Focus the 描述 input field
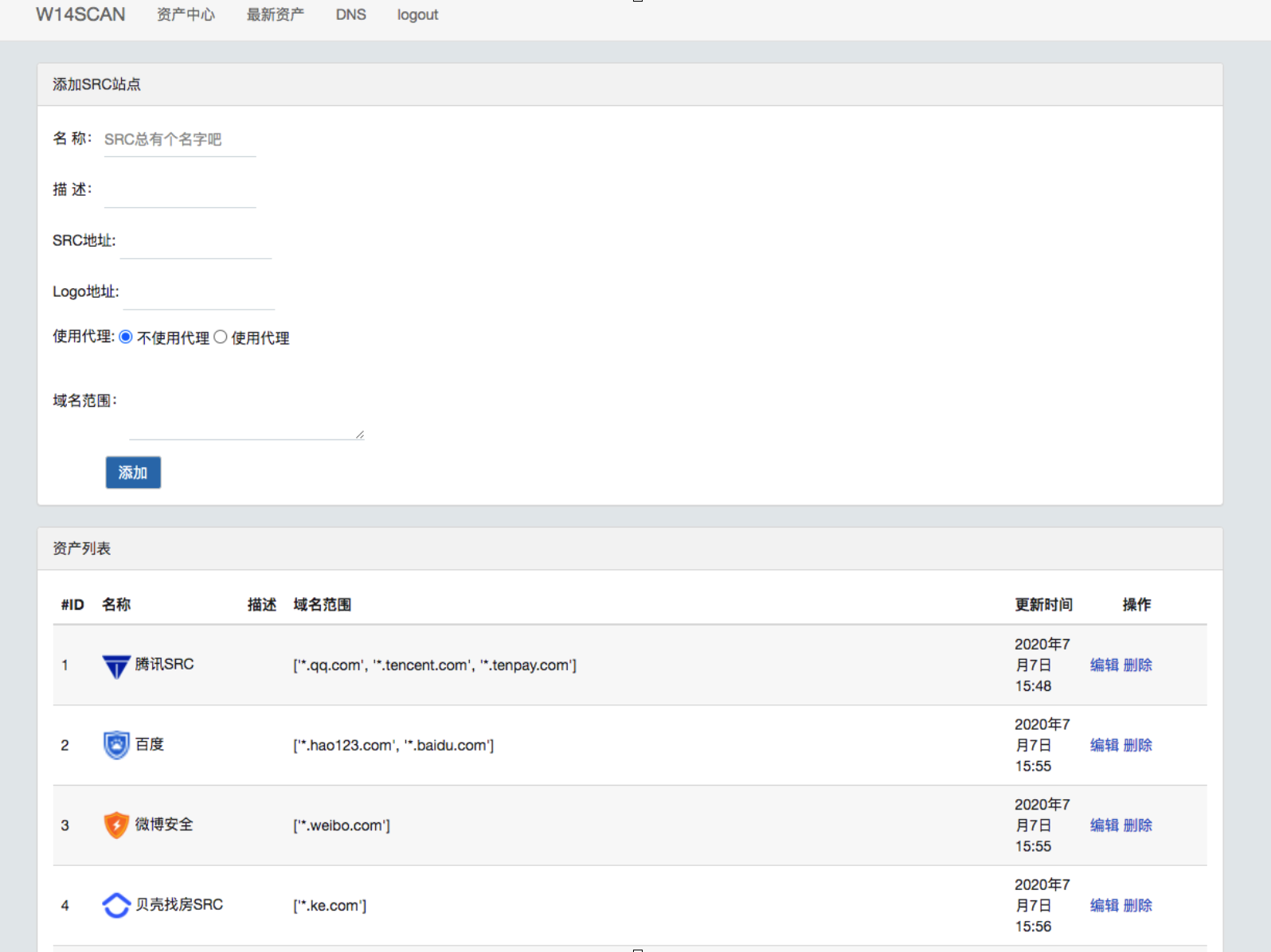 [x=180, y=190]
